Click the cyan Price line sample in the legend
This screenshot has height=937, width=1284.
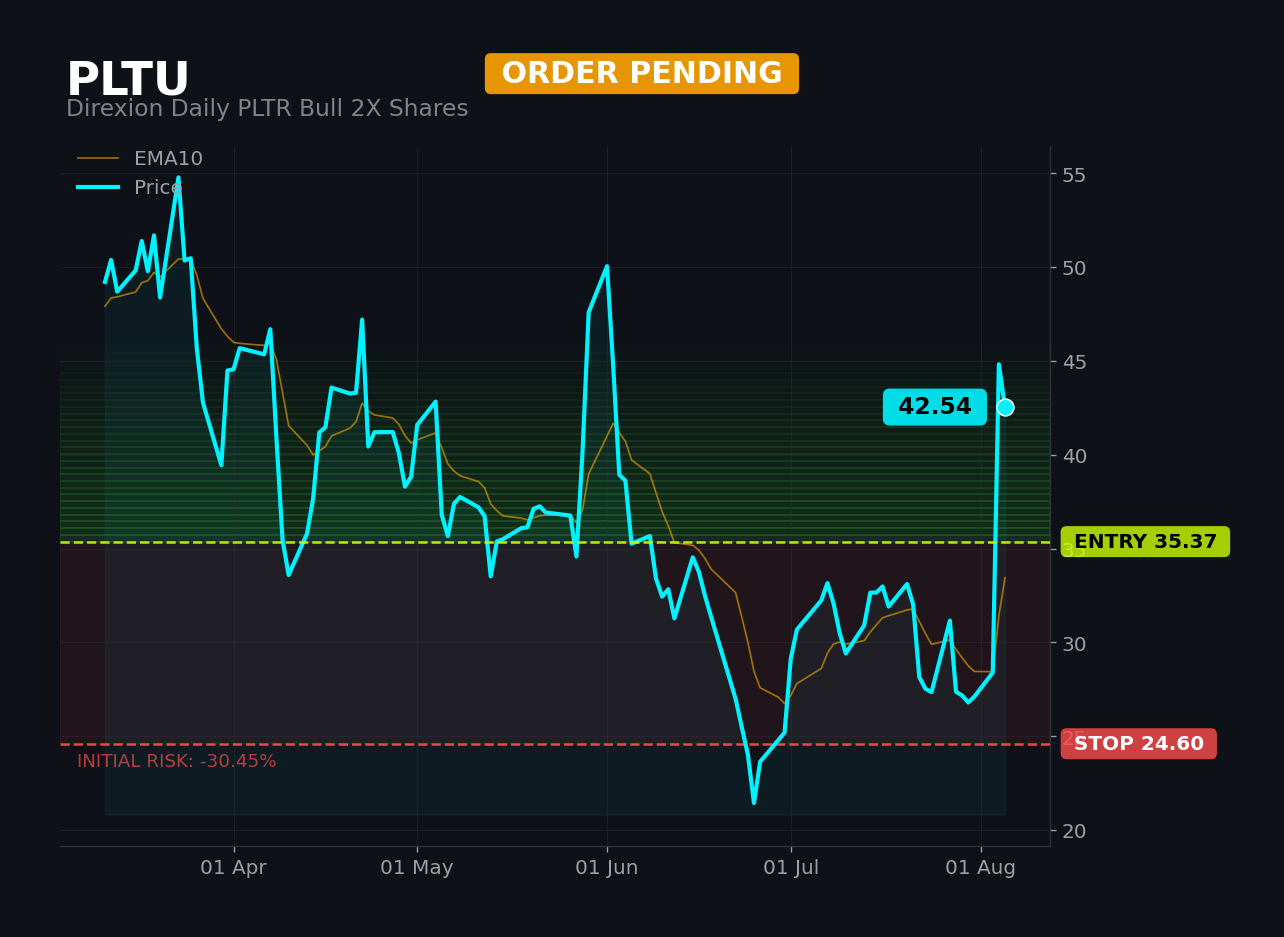point(98,188)
